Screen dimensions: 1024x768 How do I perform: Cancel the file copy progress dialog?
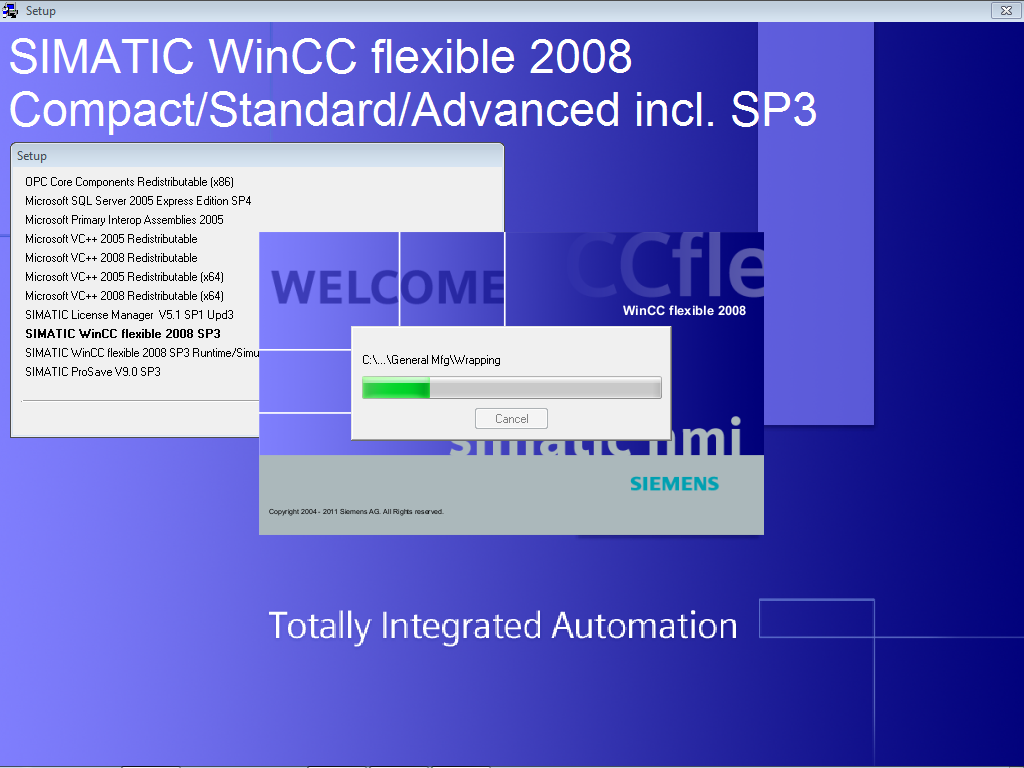point(511,419)
